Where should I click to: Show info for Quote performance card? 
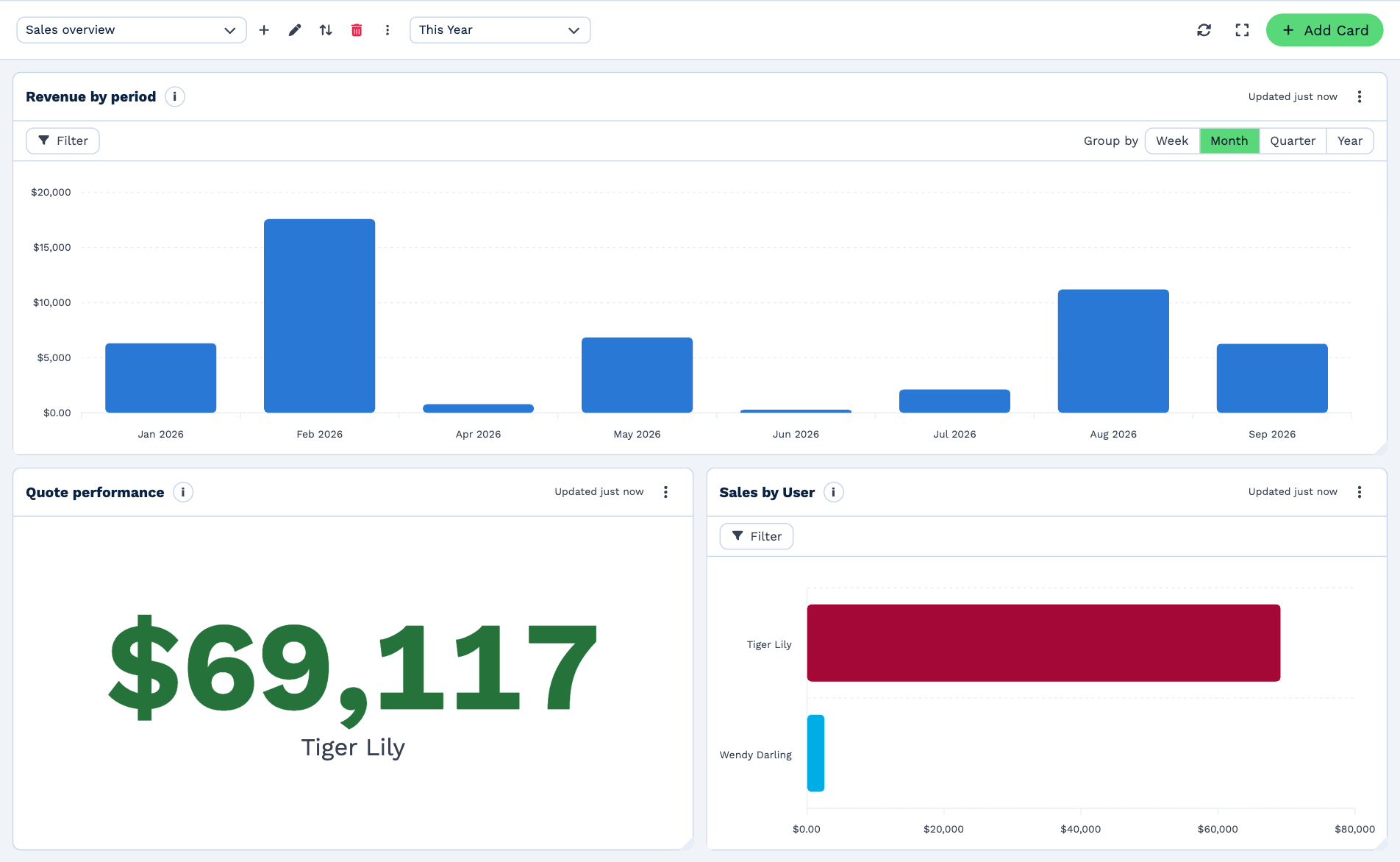pyautogui.click(x=183, y=492)
